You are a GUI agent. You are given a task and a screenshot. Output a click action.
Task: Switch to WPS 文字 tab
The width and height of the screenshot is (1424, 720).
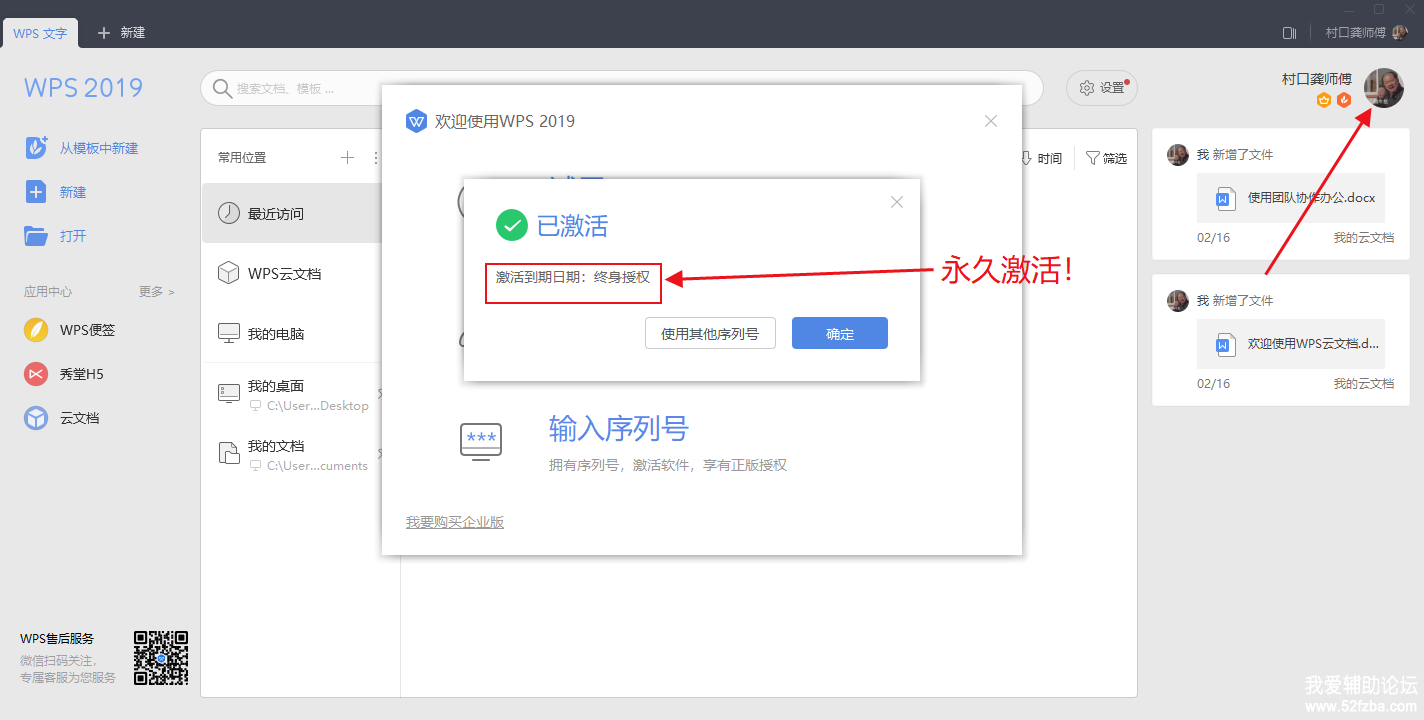(x=40, y=33)
